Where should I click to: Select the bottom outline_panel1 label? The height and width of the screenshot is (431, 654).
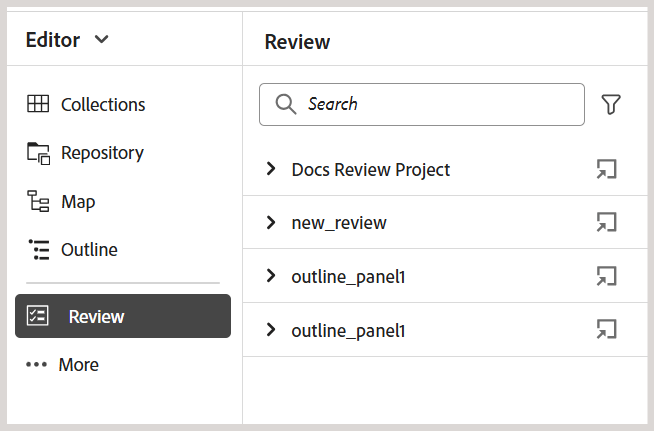coord(348,330)
